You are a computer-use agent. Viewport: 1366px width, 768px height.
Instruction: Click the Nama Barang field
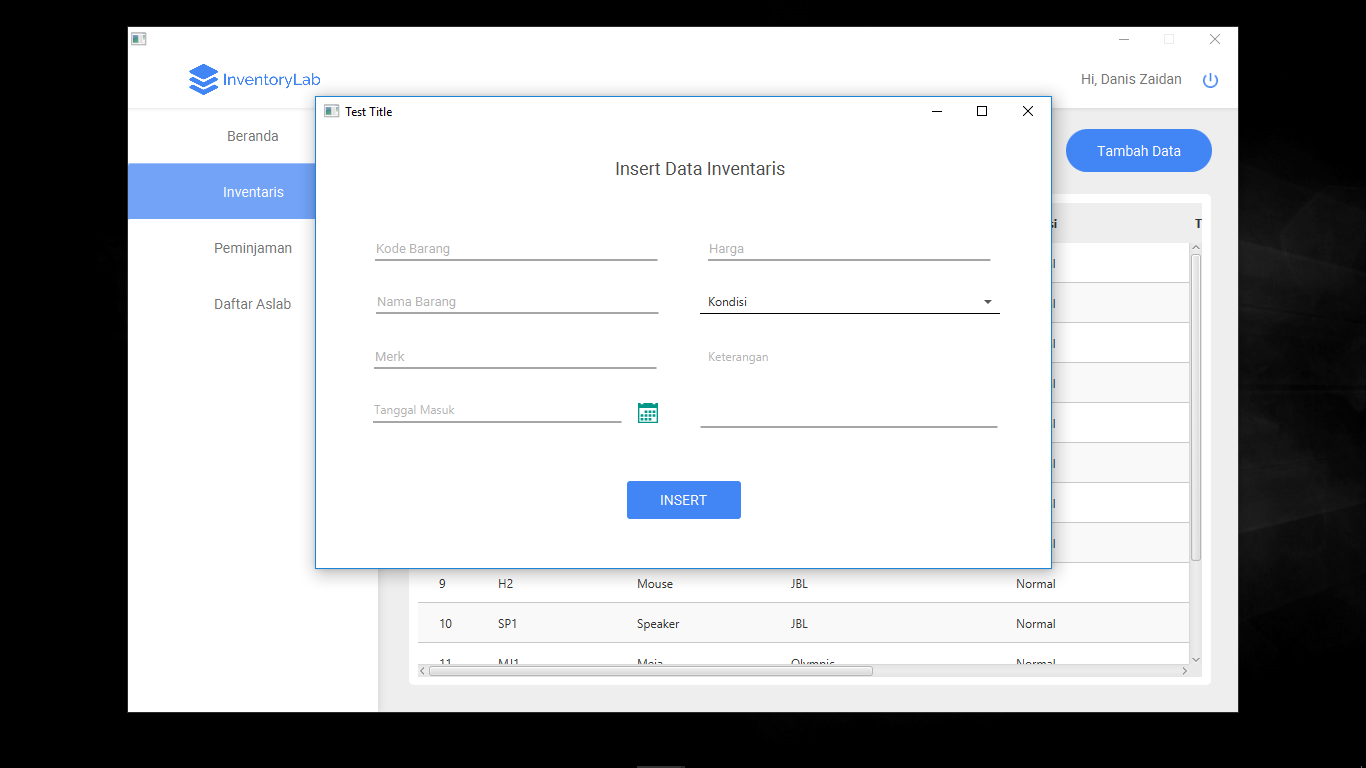(x=515, y=301)
